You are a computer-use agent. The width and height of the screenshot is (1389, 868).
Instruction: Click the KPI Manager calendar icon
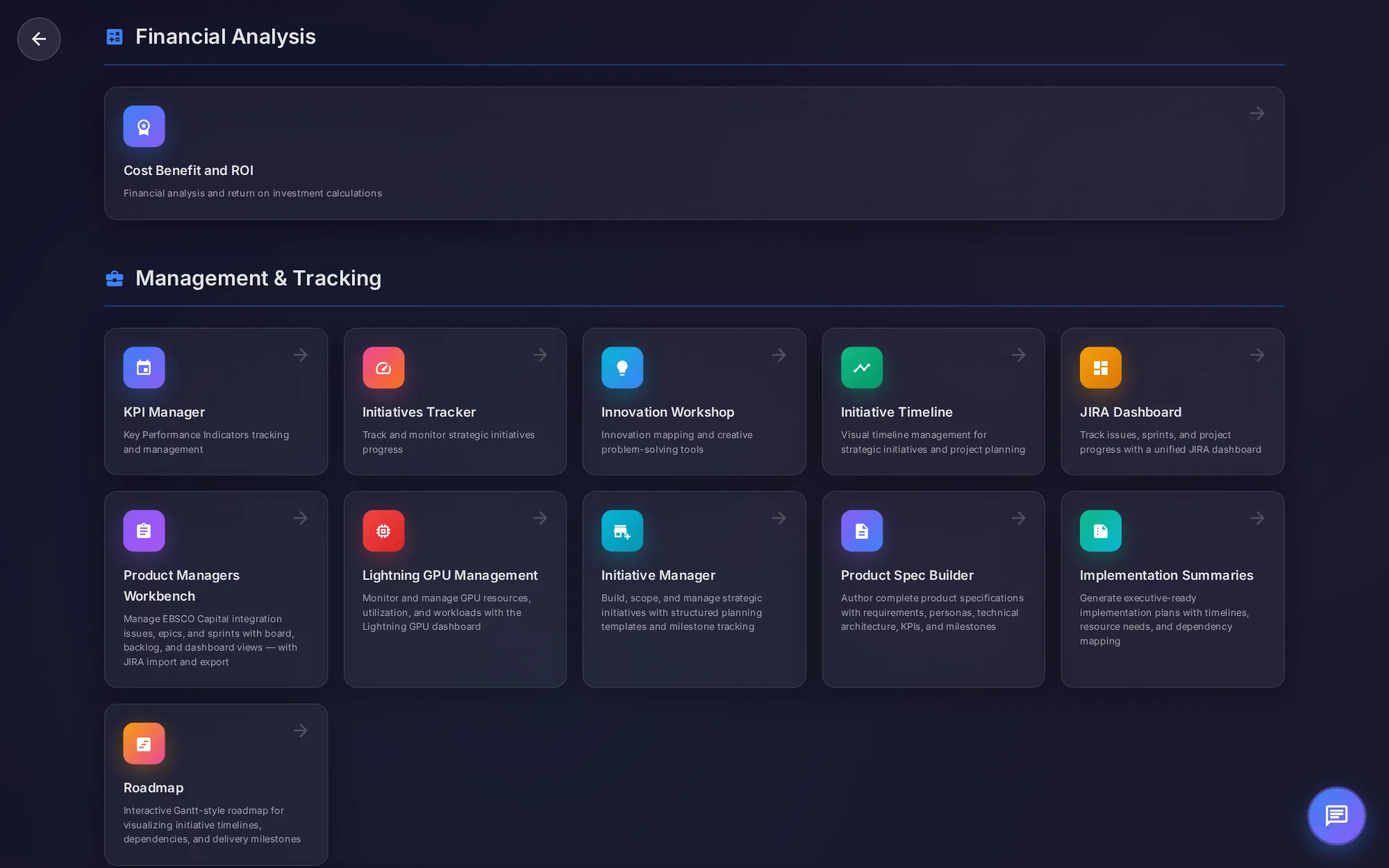click(144, 367)
